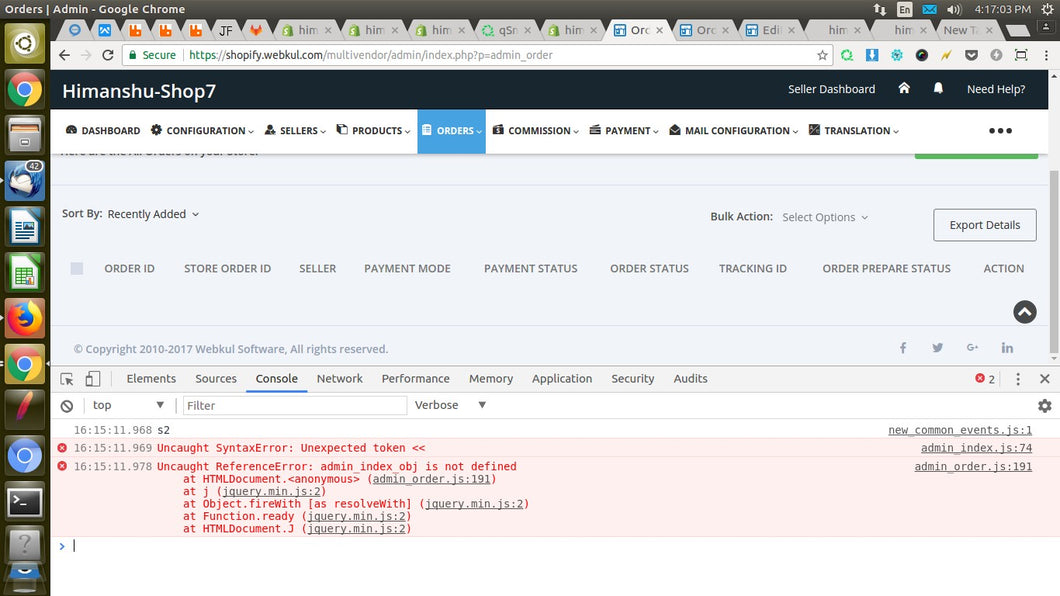Select the DevTools inspect element icon
The width and height of the screenshot is (1060, 596).
click(x=67, y=379)
